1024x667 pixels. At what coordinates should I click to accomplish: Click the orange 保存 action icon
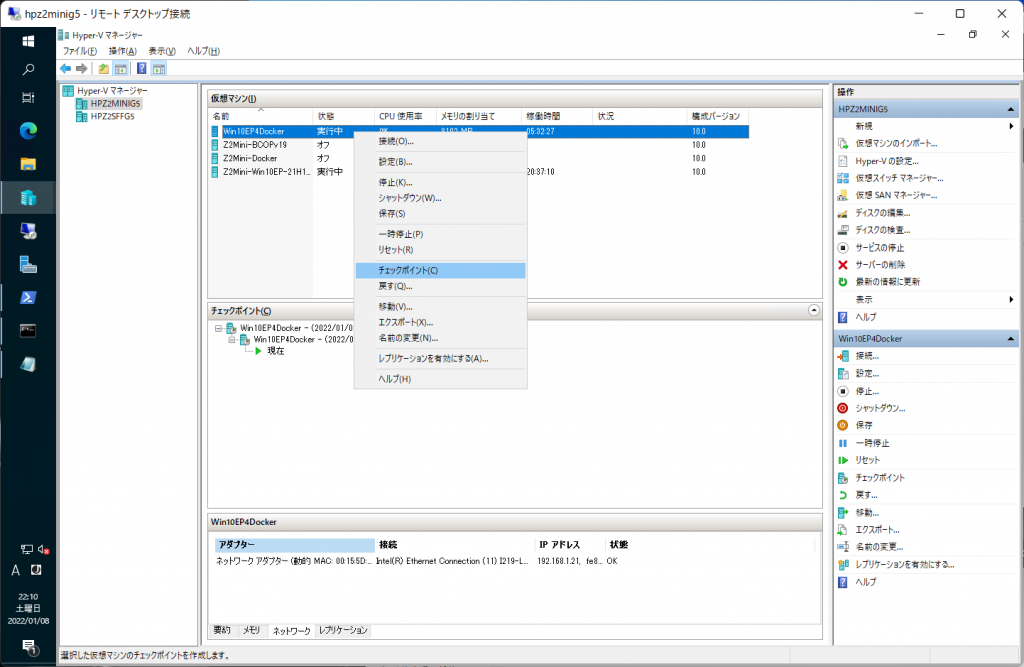pyautogui.click(x=843, y=425)
